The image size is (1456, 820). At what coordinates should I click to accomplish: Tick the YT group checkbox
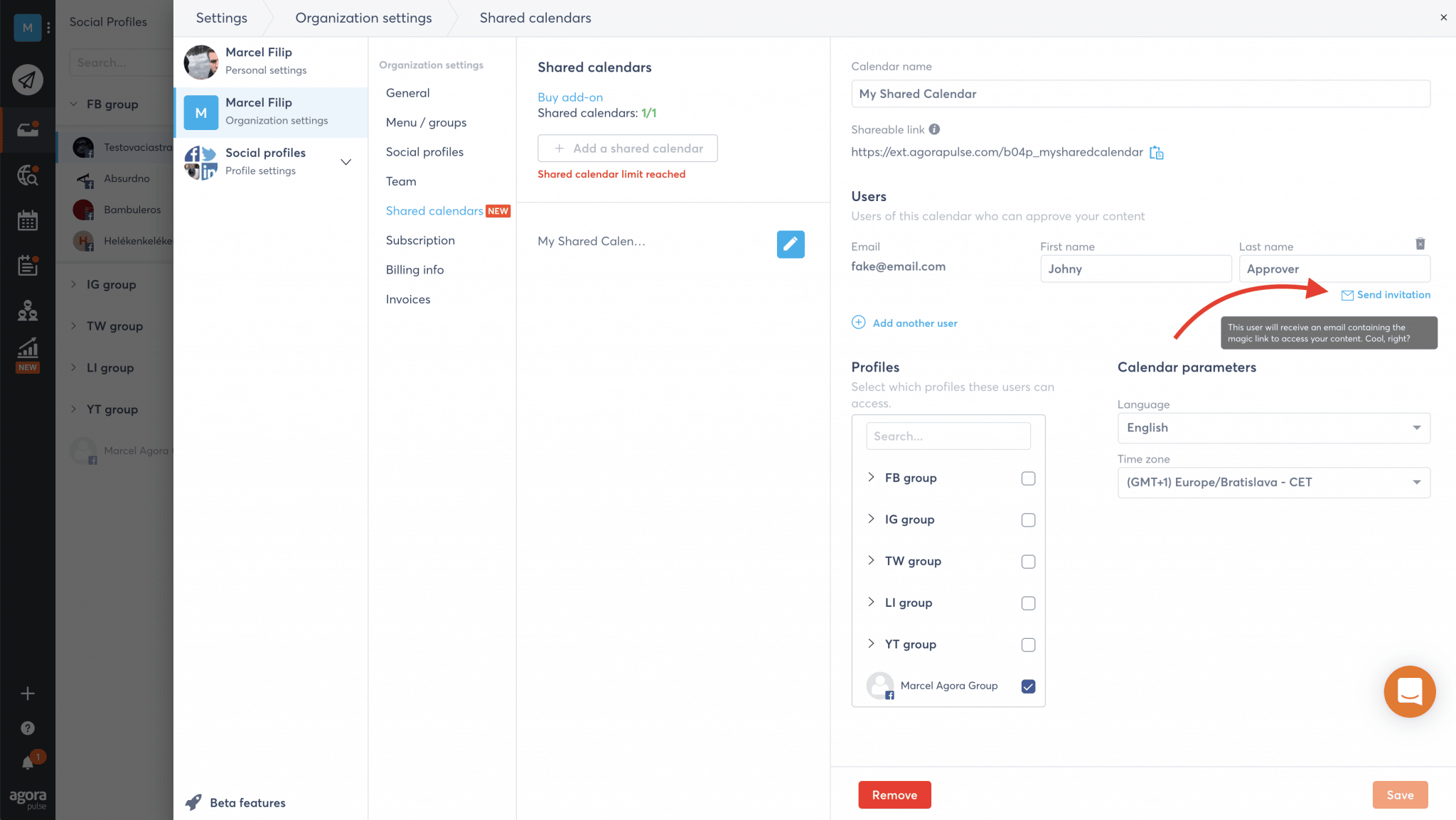(x=1028, y=644)
